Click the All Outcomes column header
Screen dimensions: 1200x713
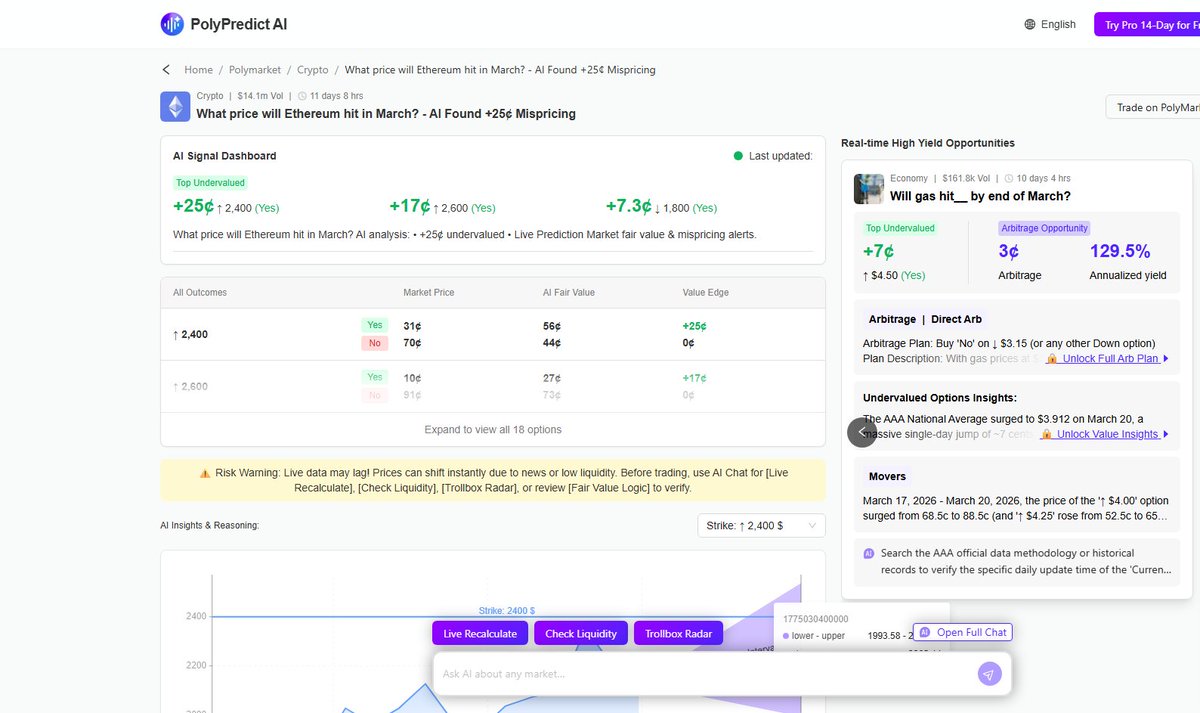(200, 293)
